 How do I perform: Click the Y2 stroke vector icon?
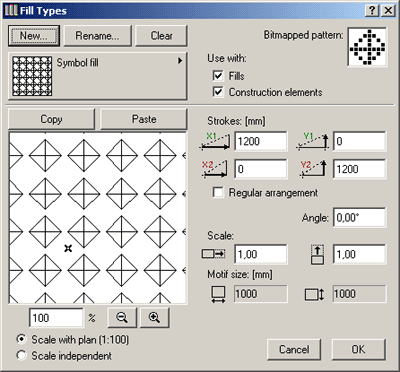pyautogui.click(x=313, y=169)
